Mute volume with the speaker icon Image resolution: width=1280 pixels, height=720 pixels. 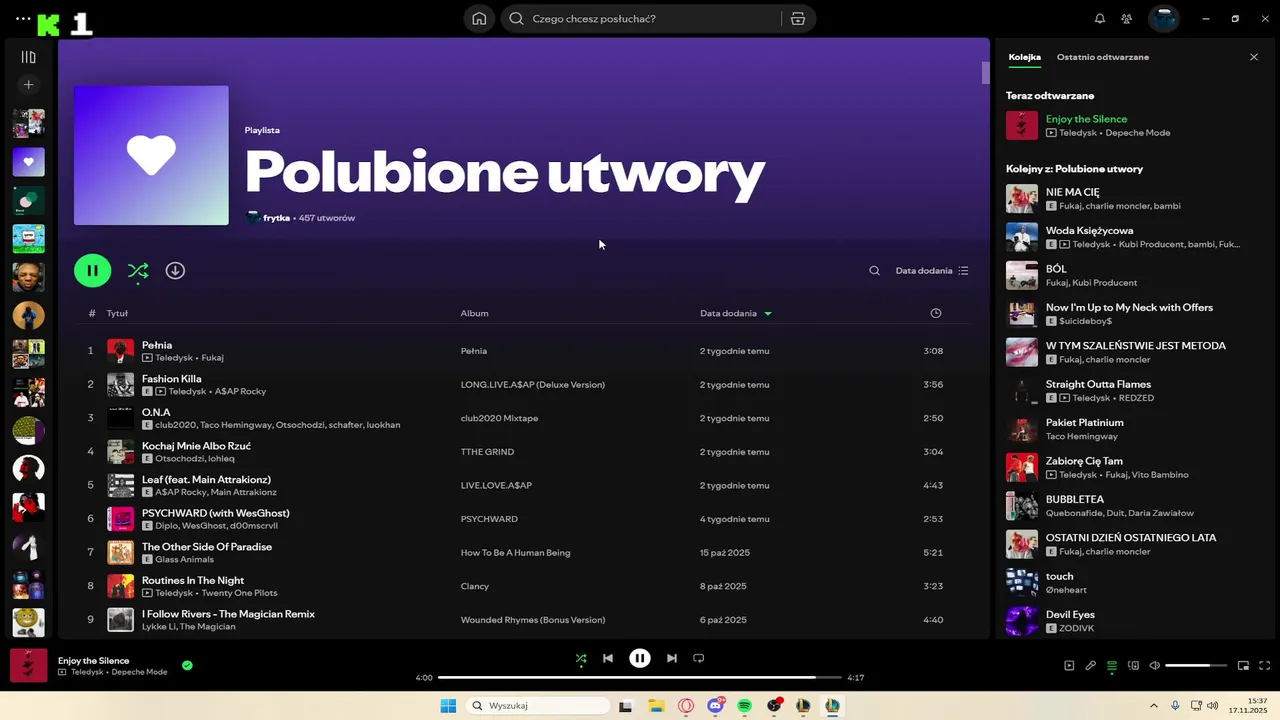click(x=1154, y=666)
